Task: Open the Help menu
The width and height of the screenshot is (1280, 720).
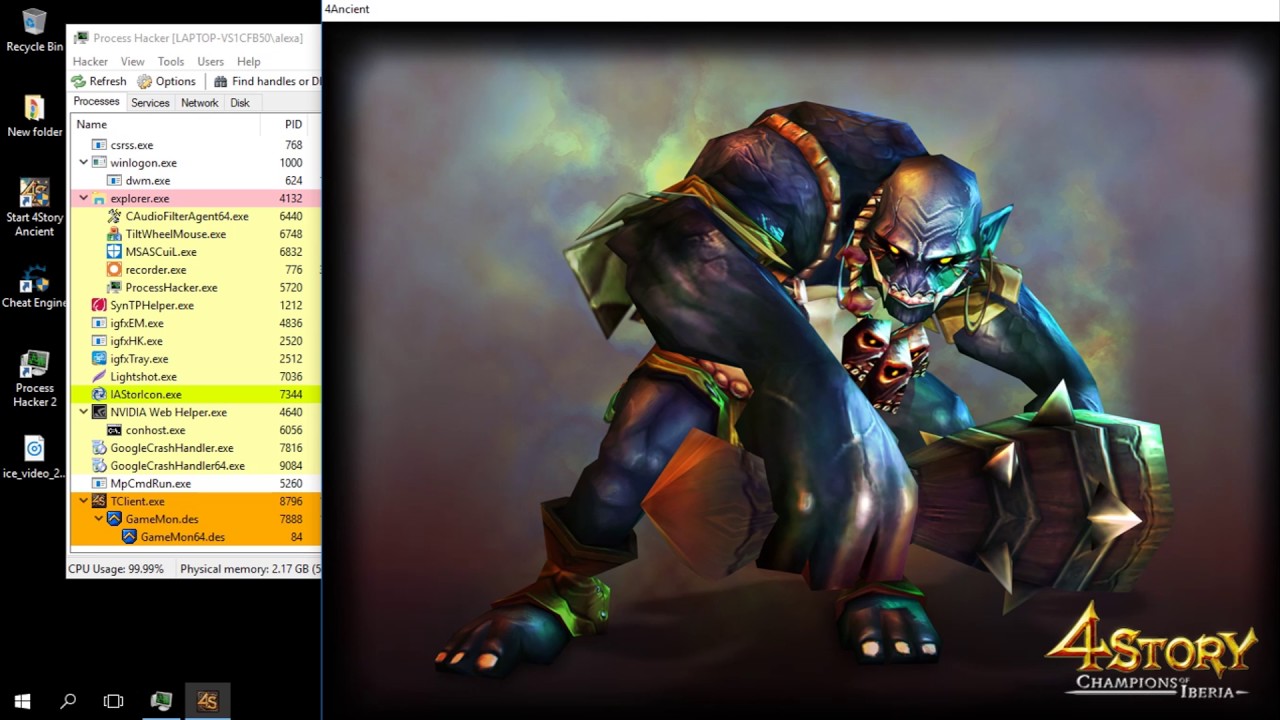Action: 248,61
